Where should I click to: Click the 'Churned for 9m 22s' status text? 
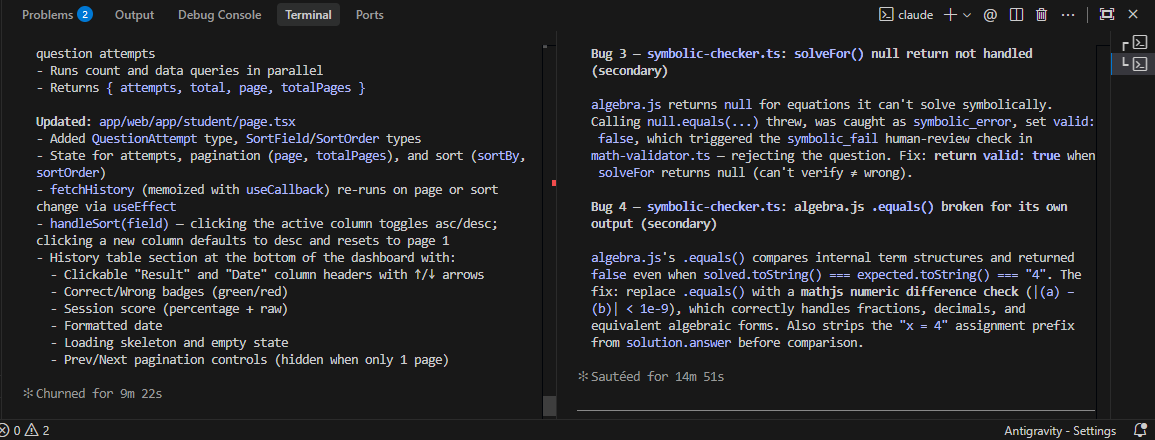pyautogui.click(x=99, y=394)
